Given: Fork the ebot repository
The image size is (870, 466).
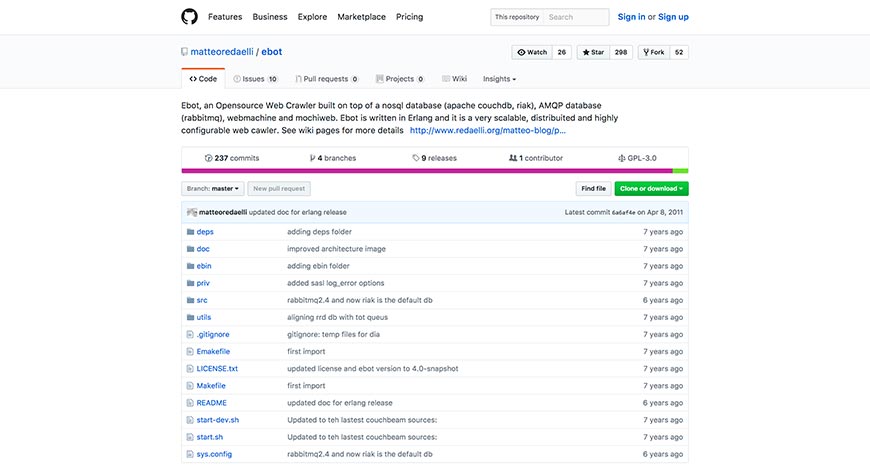Looking at the screenshot, I should pyautogui.click(x=654, y=52).
